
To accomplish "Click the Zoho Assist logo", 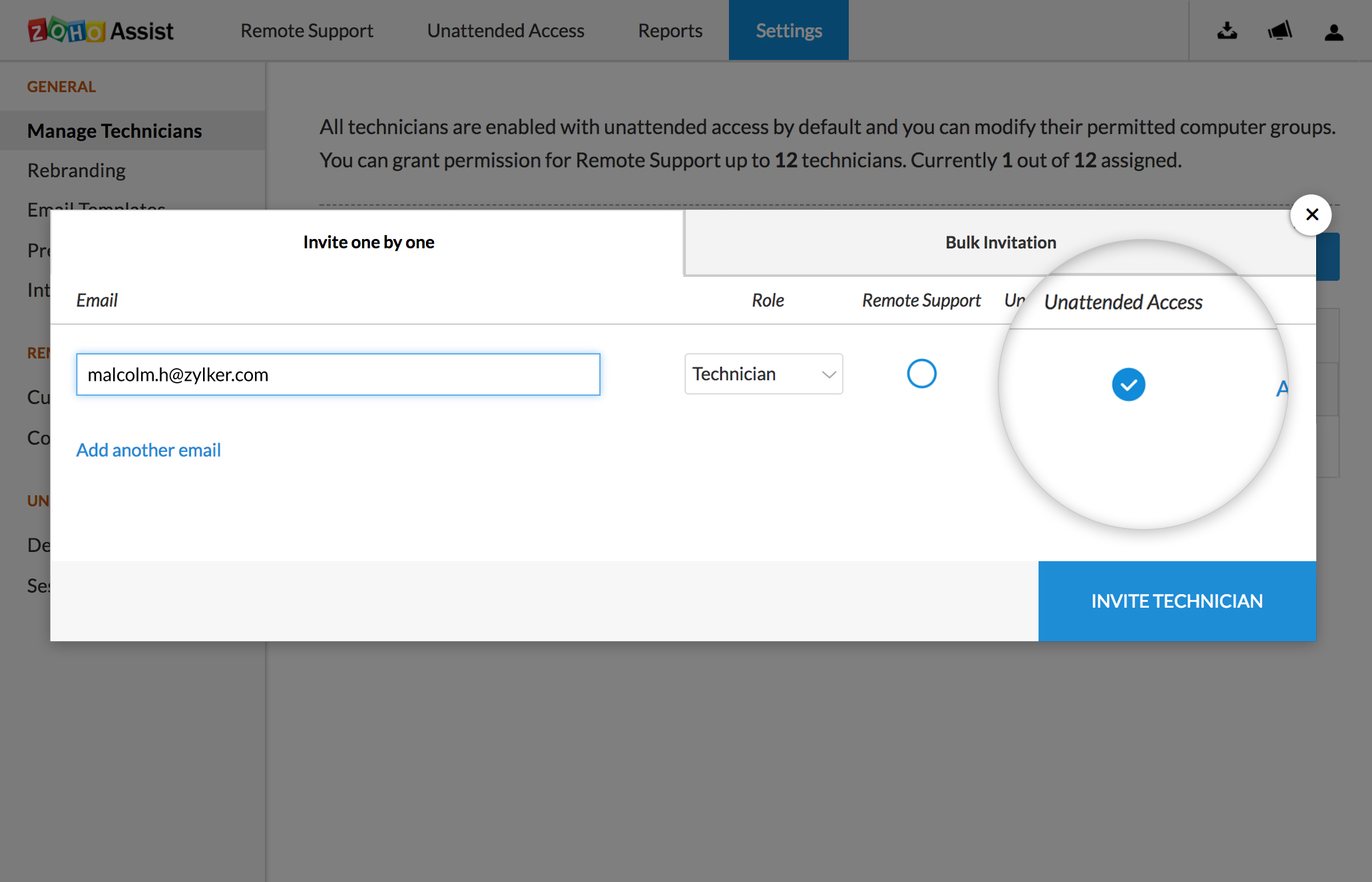I will tap(101, 31).
